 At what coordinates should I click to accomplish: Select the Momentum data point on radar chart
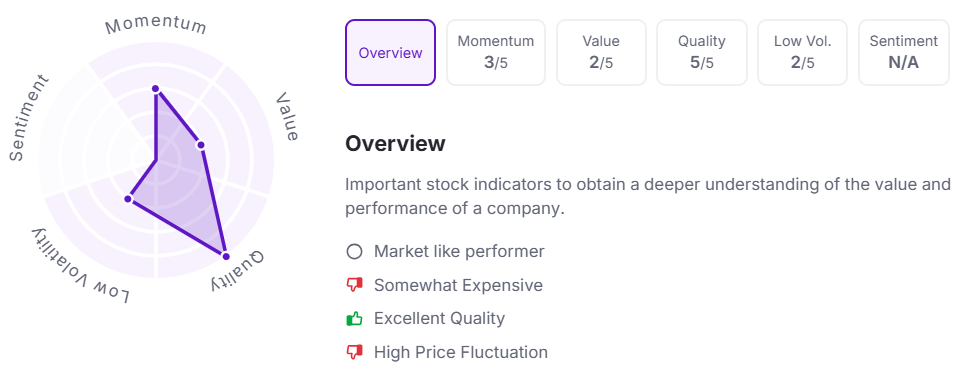tap(156, 89)
